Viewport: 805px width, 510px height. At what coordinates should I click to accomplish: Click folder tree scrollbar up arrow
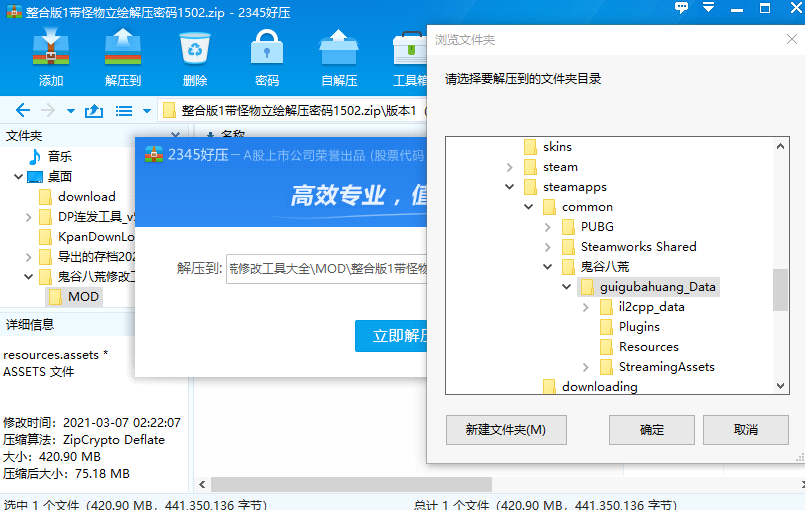click(x=780, y=146)
